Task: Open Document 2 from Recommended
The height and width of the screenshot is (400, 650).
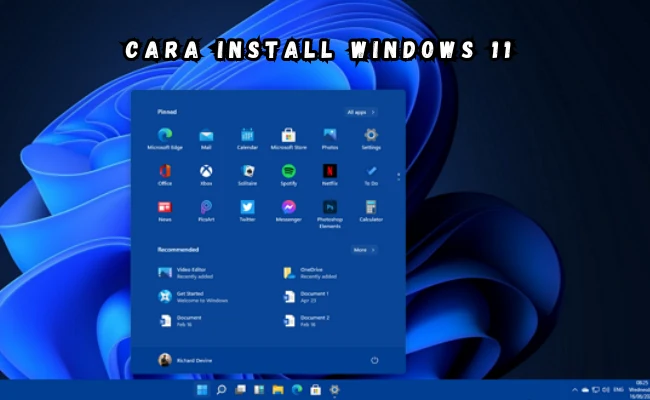Action: [307, 321]
